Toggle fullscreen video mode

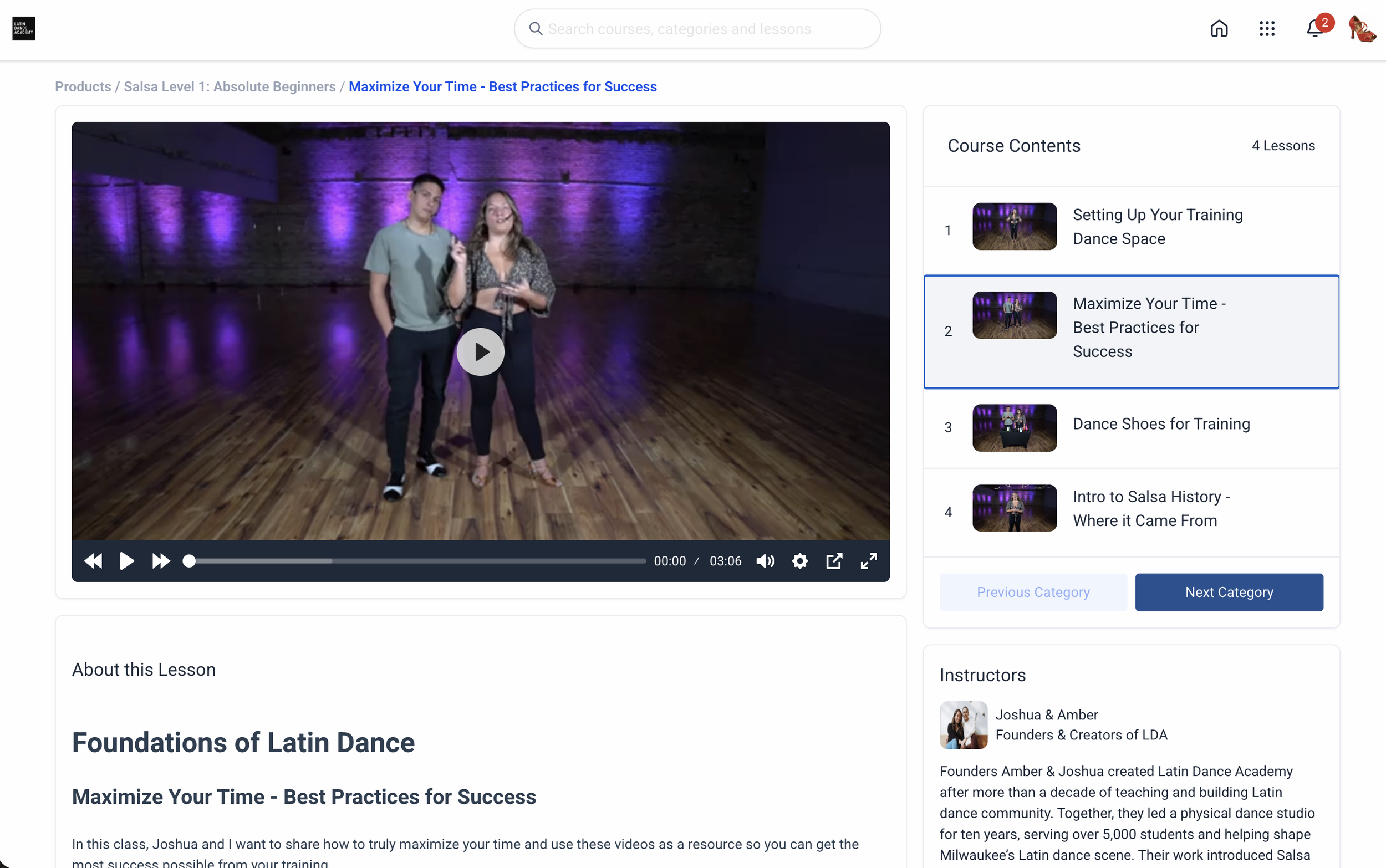[869, 561]
